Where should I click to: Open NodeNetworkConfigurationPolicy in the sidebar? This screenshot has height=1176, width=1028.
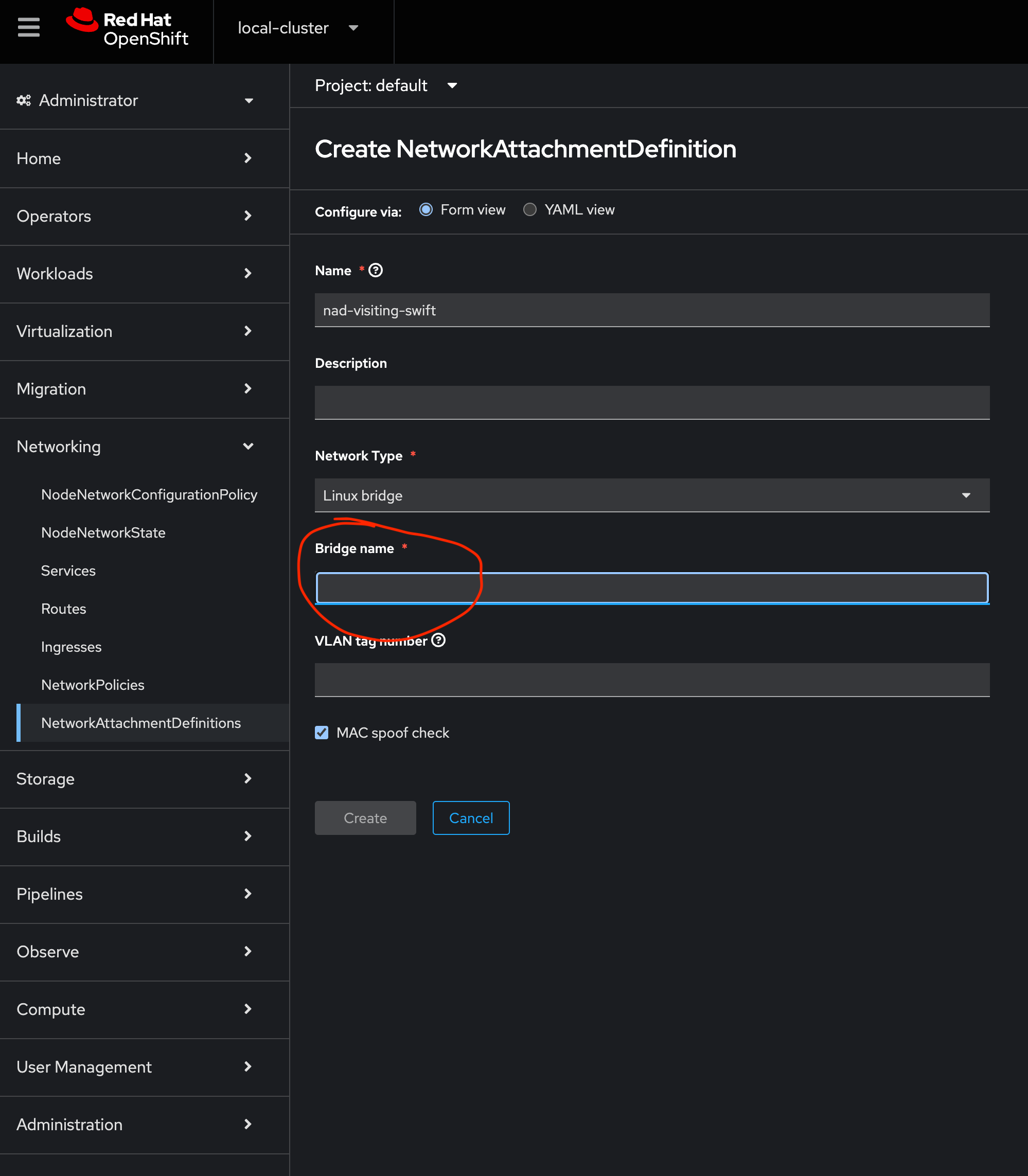pos(149,494)
